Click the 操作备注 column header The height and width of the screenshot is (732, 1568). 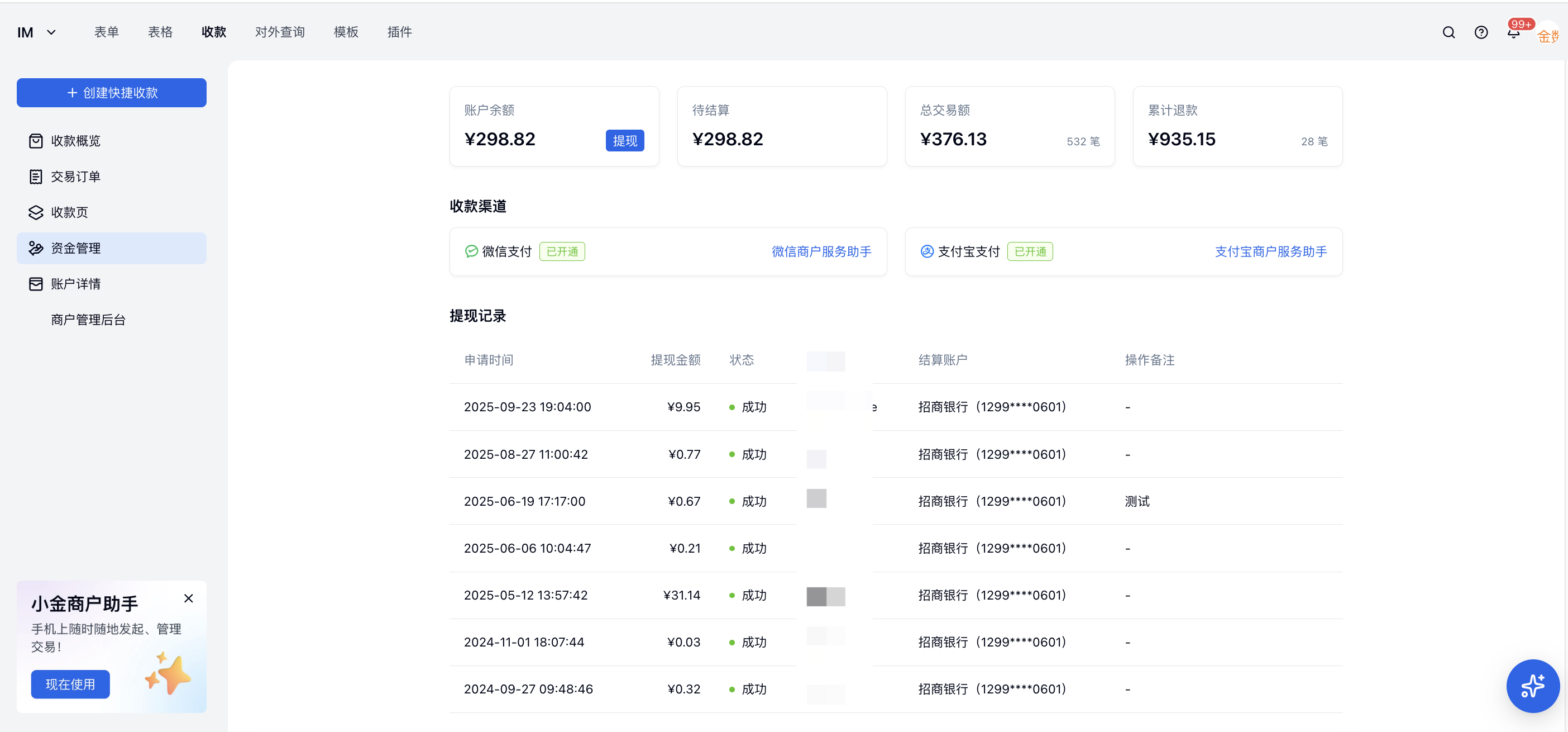pos(1149,360)
